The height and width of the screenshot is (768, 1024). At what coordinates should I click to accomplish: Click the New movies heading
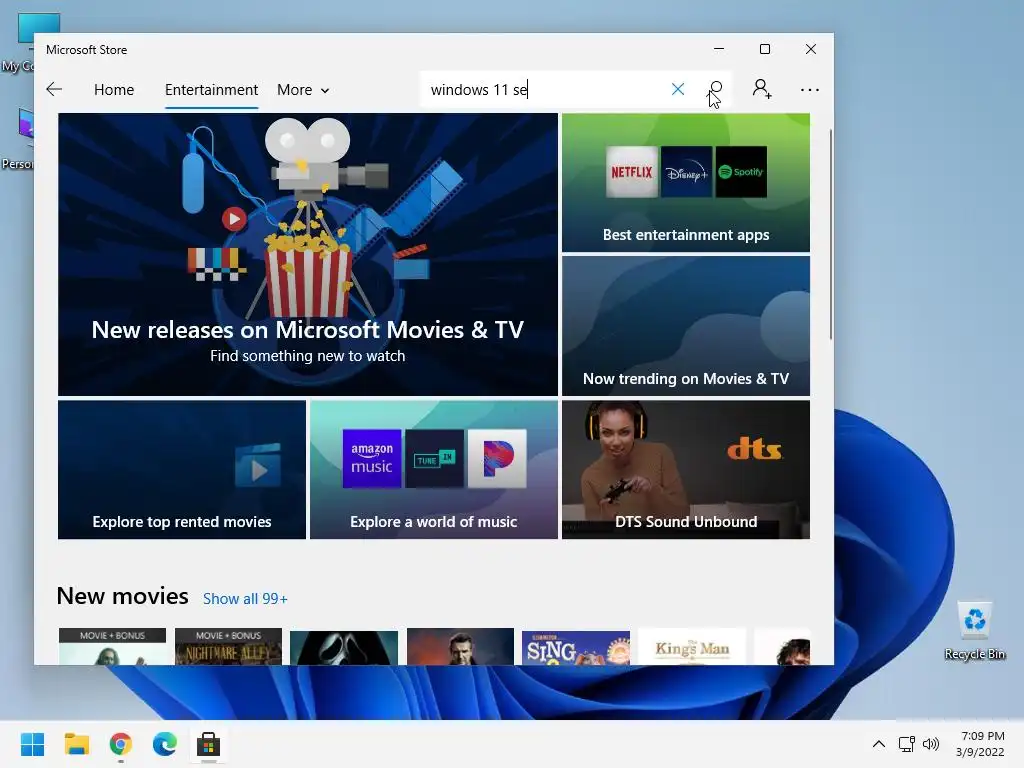click(123, 596)
